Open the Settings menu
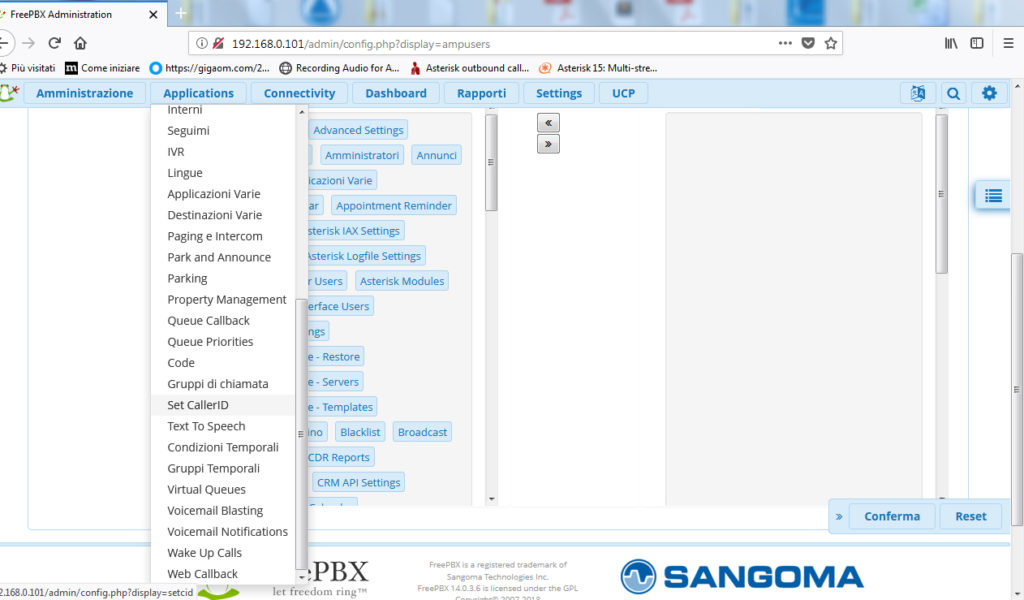The width and height of the screenshot is (1024, 600). coord(559,93)
